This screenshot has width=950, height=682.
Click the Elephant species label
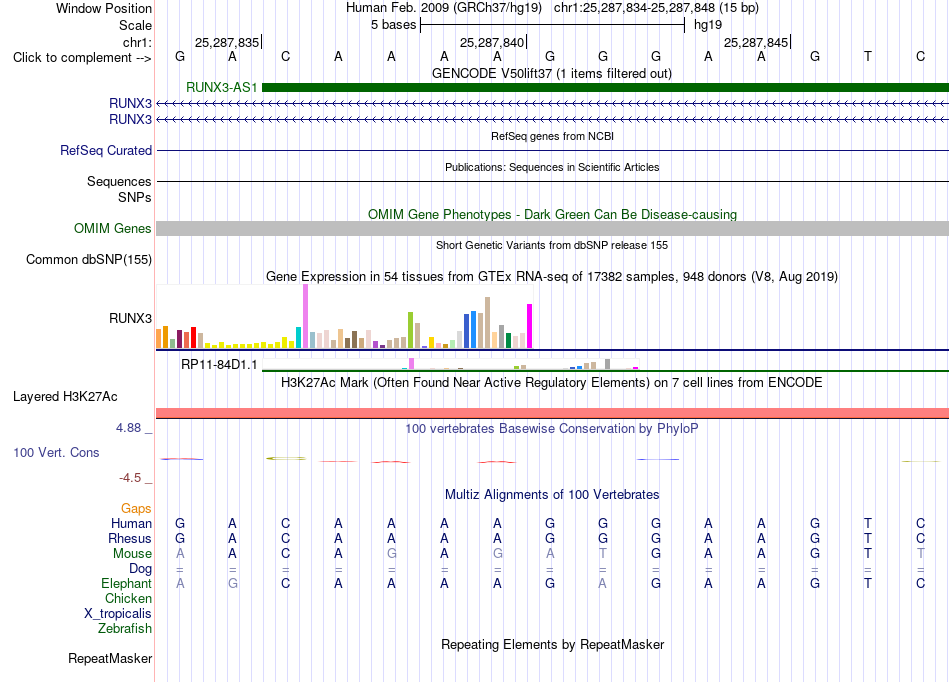coord(127,584)
